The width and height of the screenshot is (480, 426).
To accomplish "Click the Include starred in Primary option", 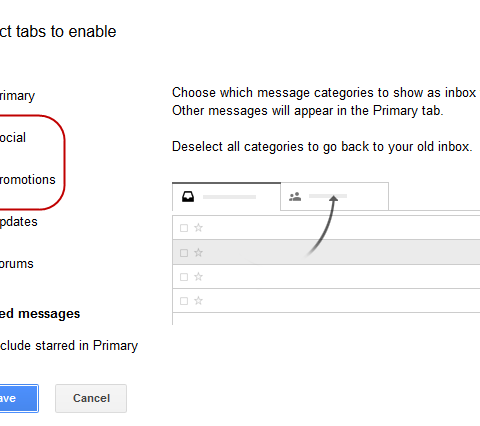I will 69,346.
